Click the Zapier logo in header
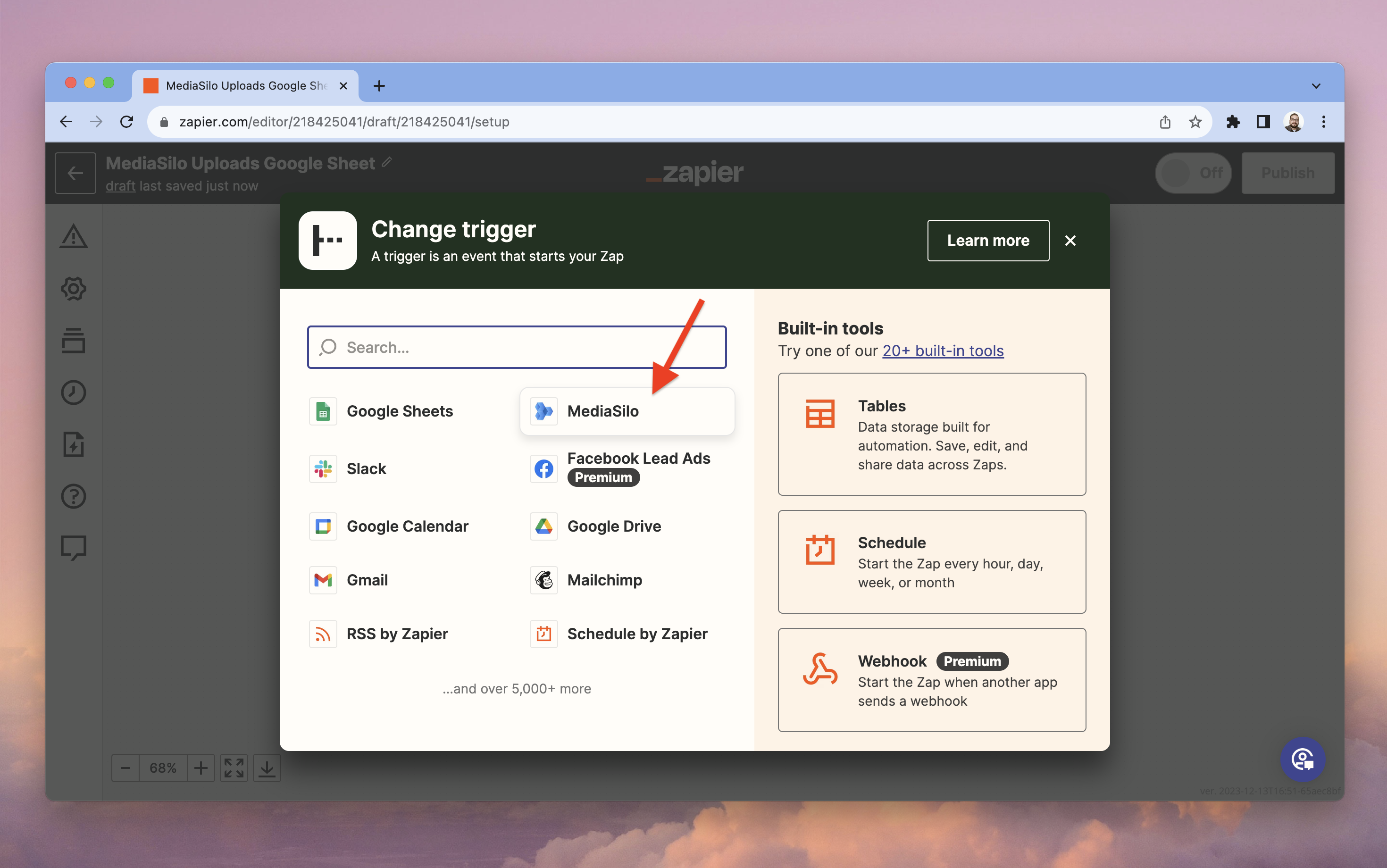Screen dimensions: 1387x868 point(694,173)
